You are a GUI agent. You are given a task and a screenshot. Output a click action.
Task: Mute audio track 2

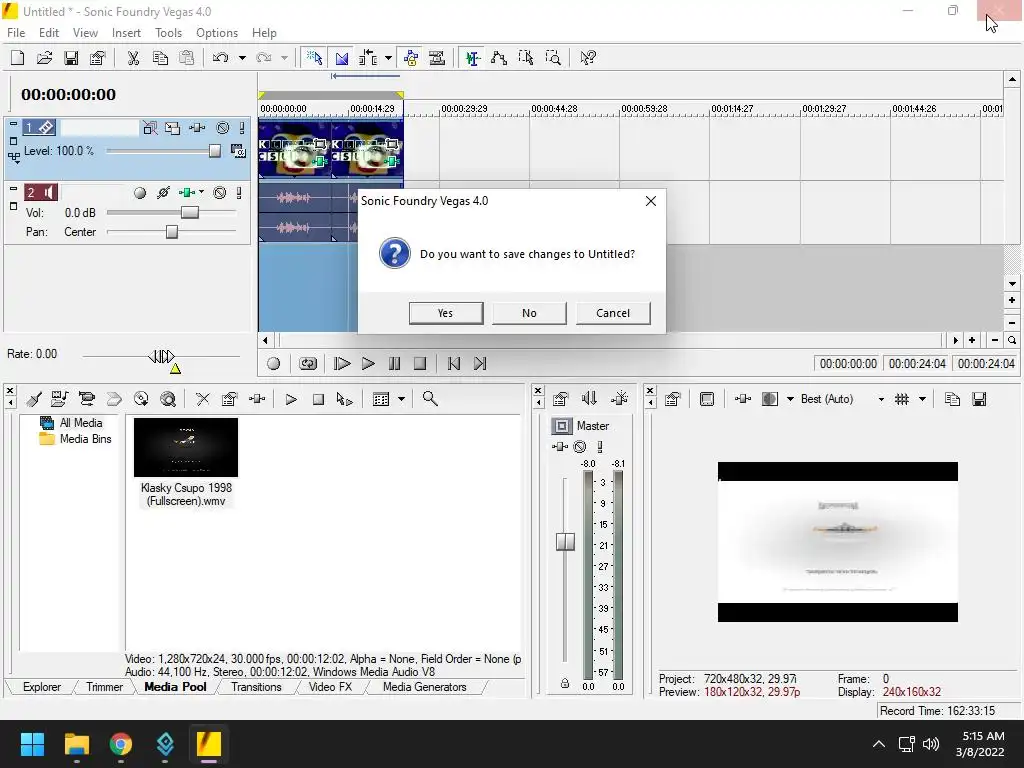coord(220,193)
